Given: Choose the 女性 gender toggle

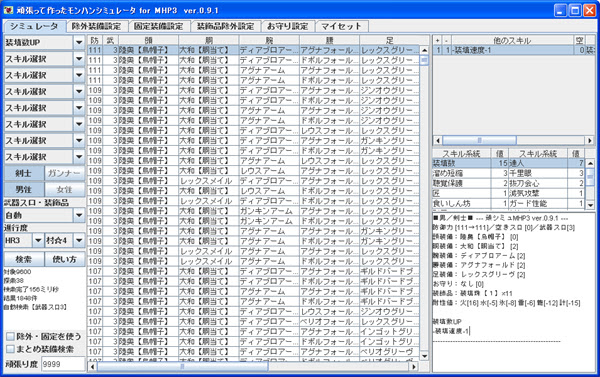Looking at the screenshot, I should (64, 189).
